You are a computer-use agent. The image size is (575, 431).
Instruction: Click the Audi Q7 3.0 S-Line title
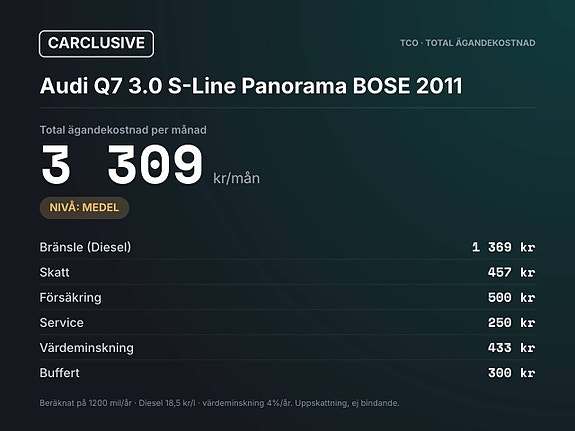[251, 86]
